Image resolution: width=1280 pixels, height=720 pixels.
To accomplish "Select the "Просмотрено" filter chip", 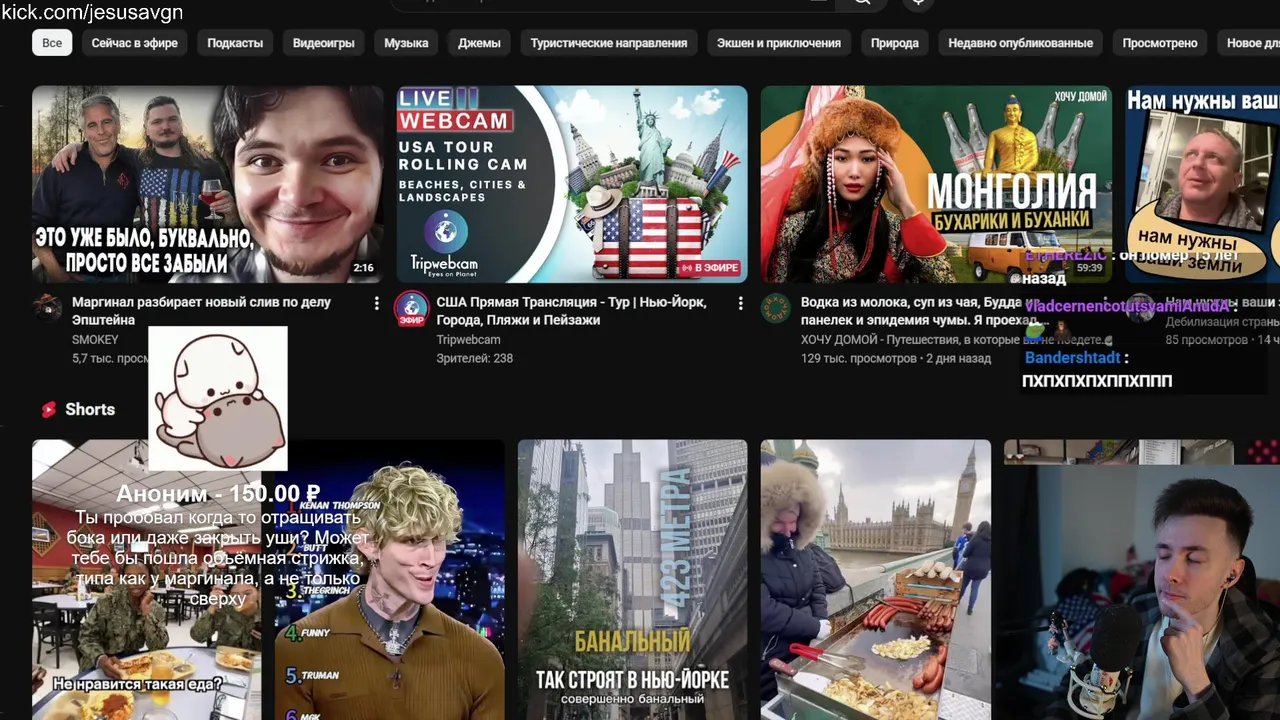I will coord(1159,43).
